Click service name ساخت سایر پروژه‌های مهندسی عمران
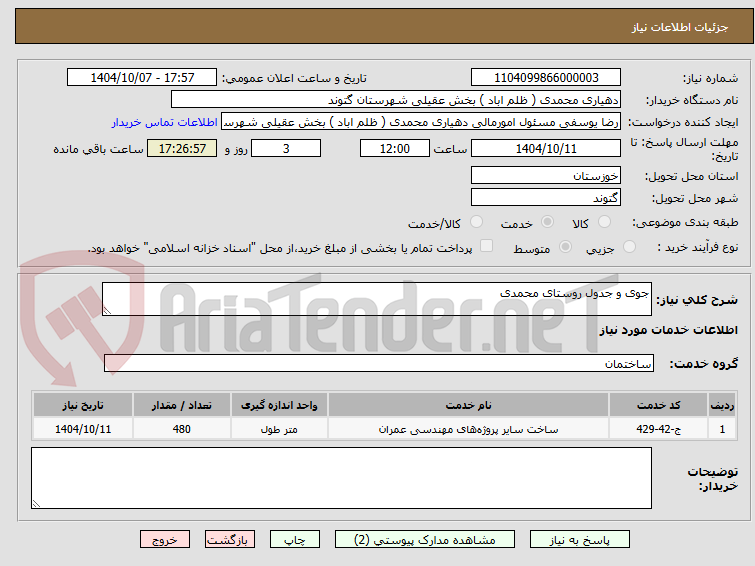 click(469, 429)
